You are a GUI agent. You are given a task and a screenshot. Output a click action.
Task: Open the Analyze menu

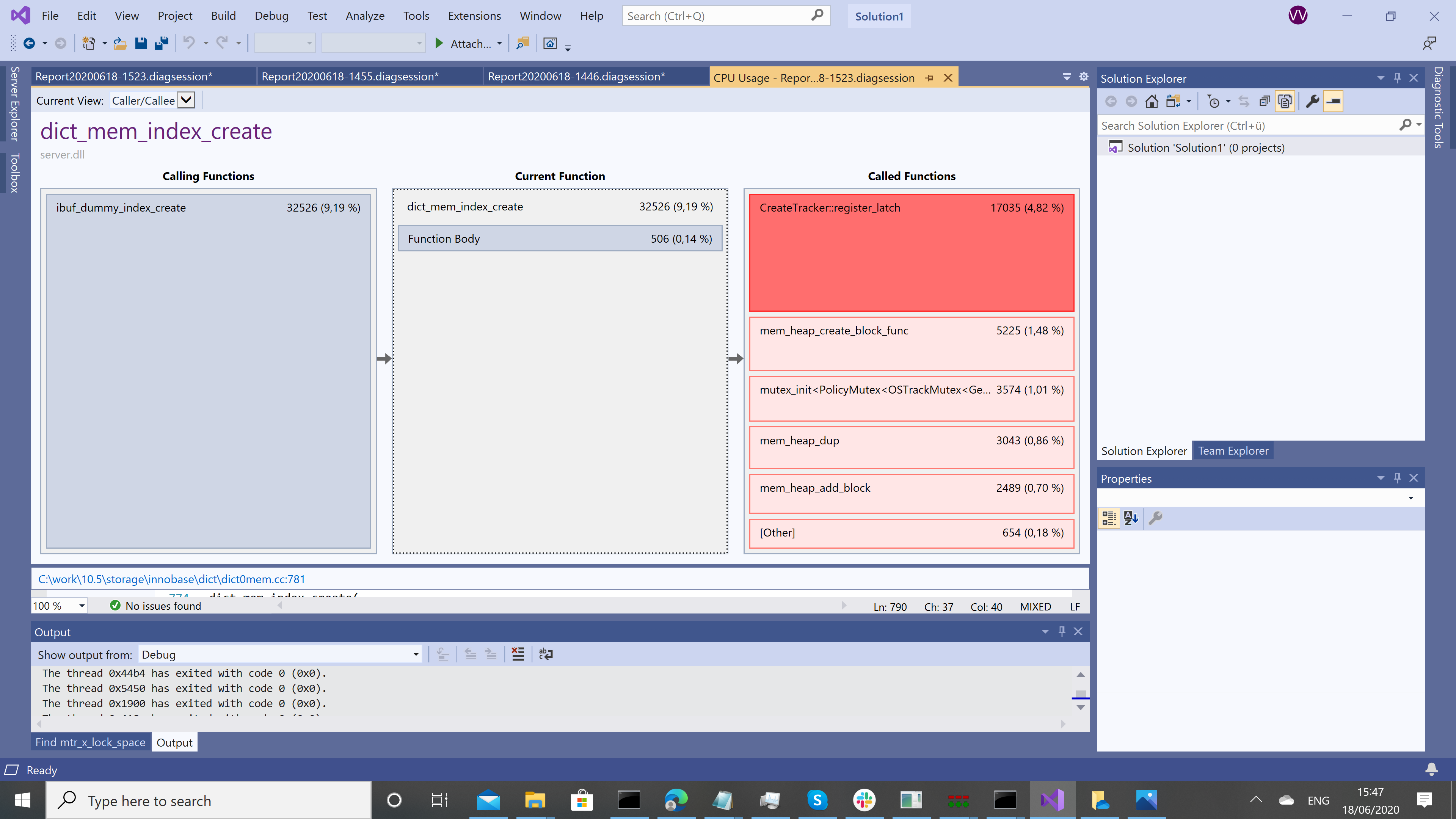pyautogui.click(x=364, y=16)
